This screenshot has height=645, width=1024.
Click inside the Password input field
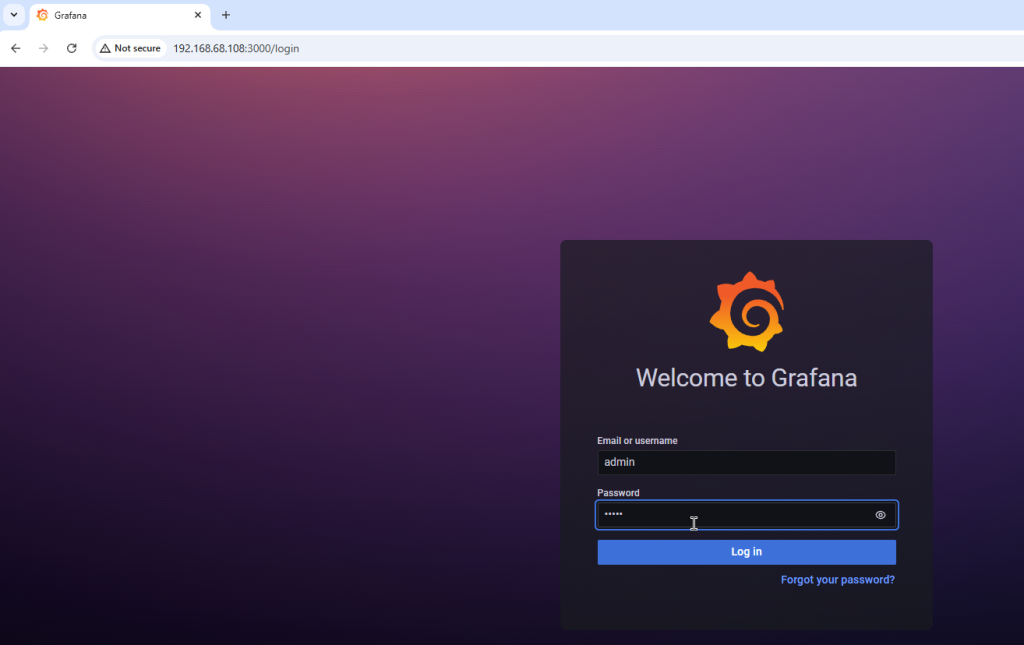pos(730,515)
